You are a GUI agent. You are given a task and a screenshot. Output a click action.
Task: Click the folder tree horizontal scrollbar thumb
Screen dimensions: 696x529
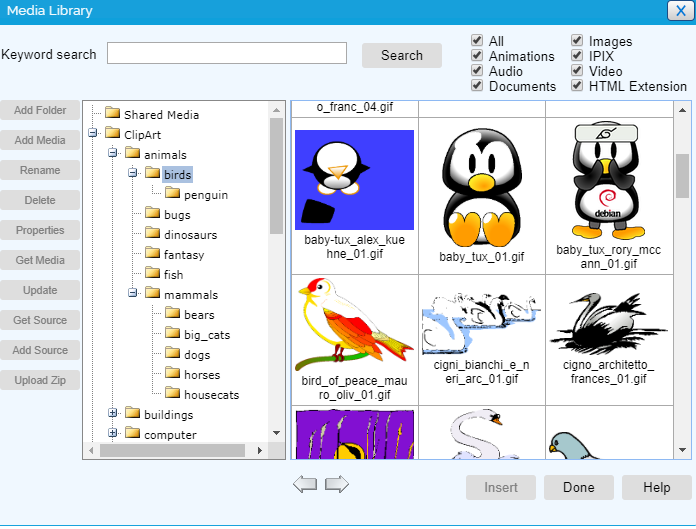click(172, 450)
